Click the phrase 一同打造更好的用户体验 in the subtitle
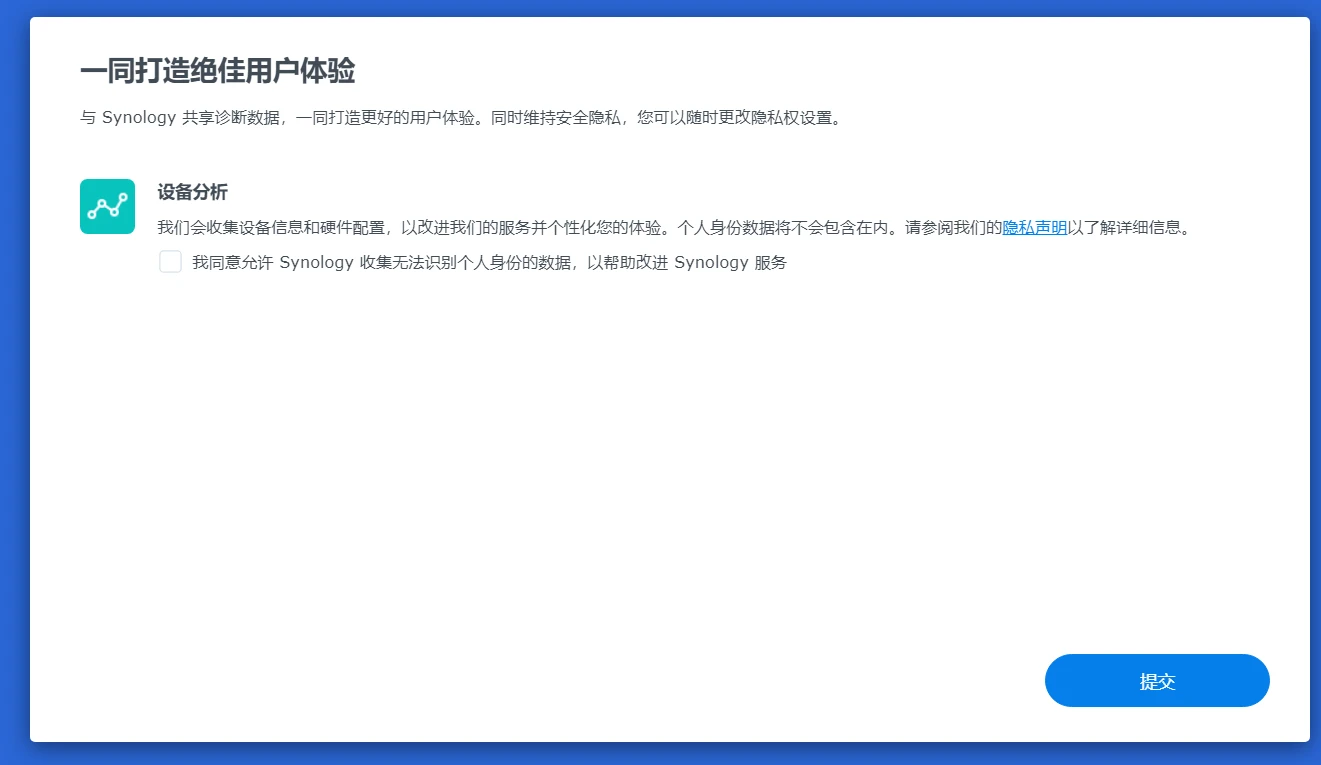This screenshot has height=765, width=1321. click(385, 117)
